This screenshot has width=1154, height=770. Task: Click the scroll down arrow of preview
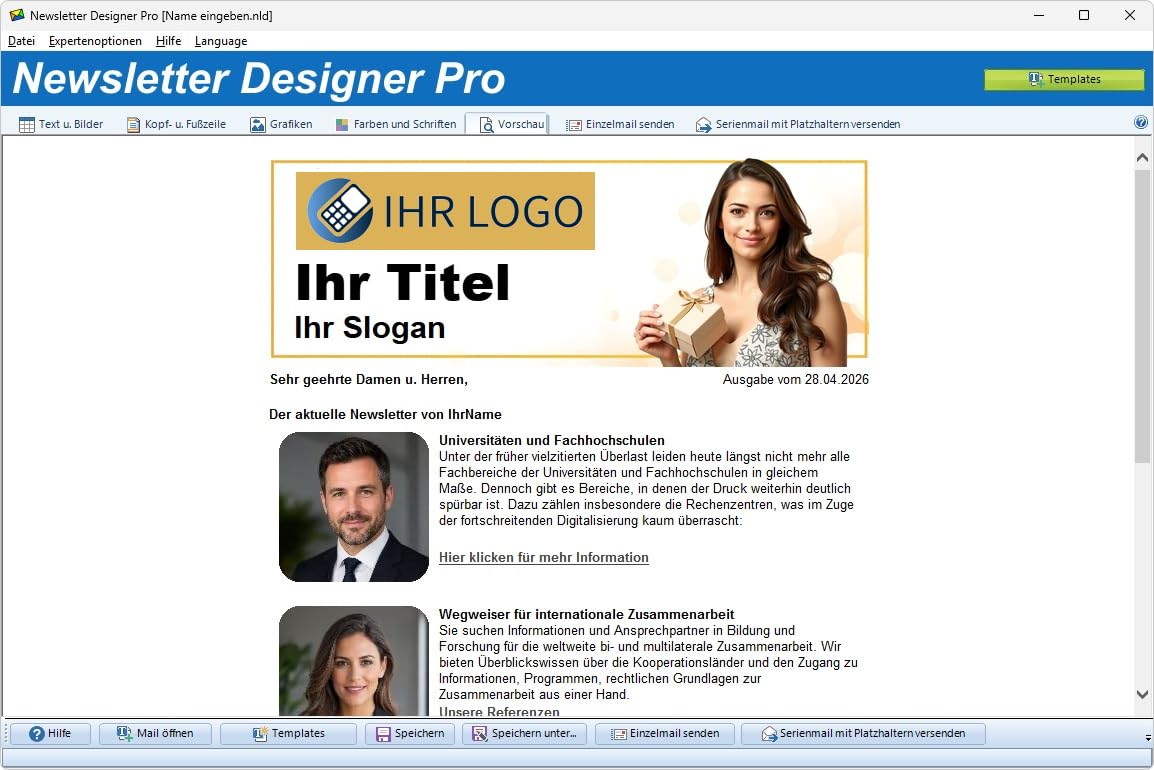pos(1142,694)
